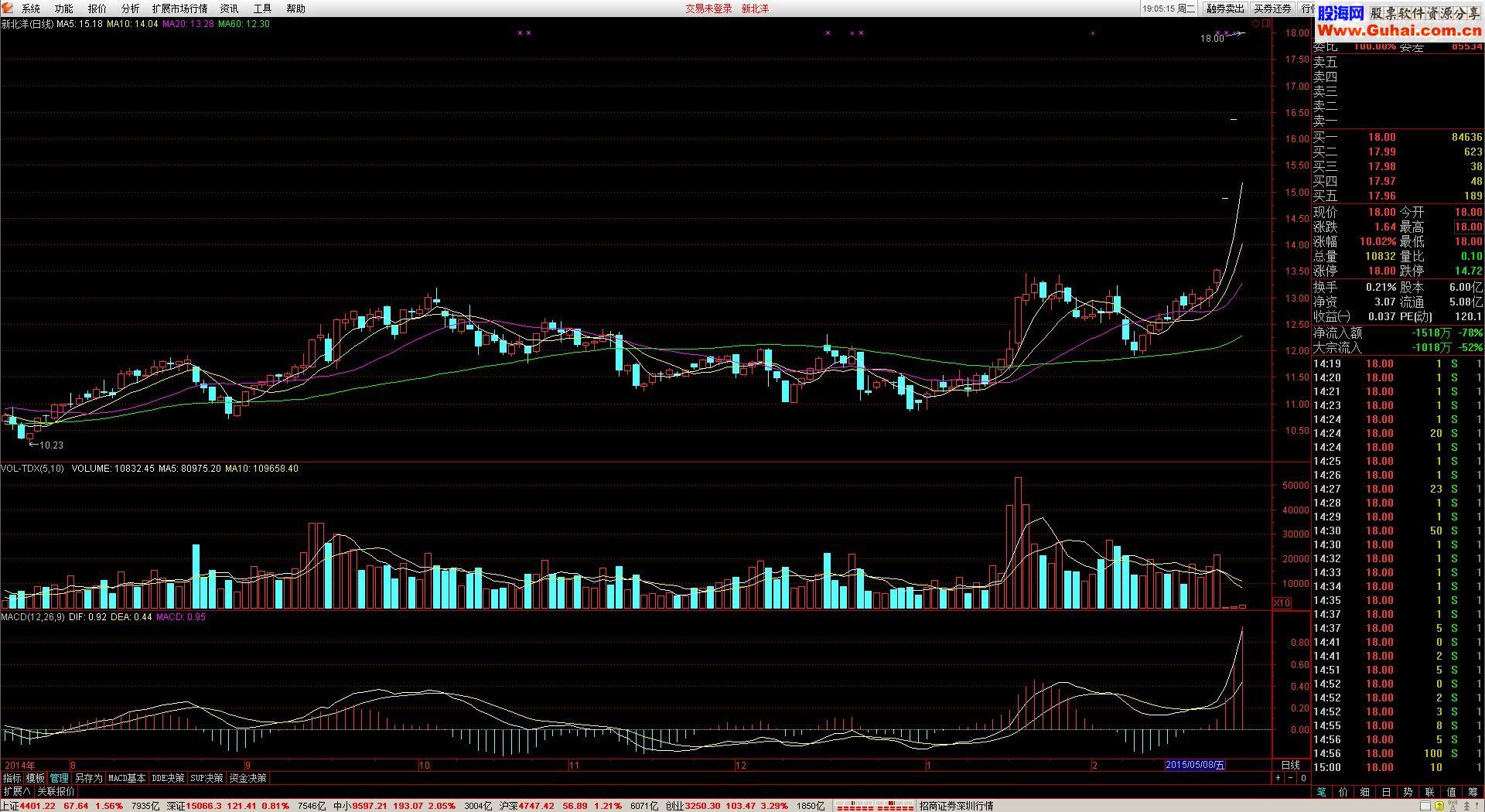Open the 资讯 menu
This screenshot has width=1485, height=812.
229,9
